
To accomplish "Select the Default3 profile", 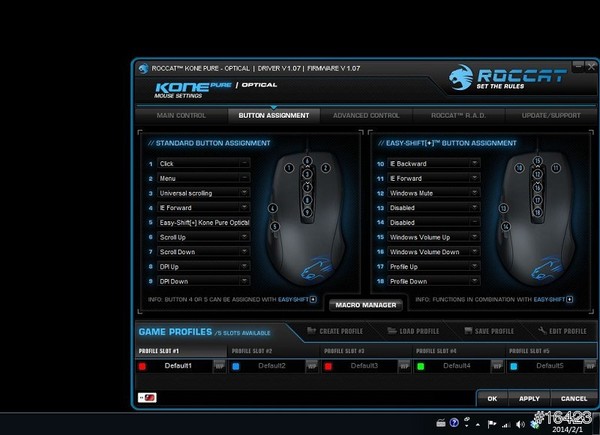I will point(364,366).
